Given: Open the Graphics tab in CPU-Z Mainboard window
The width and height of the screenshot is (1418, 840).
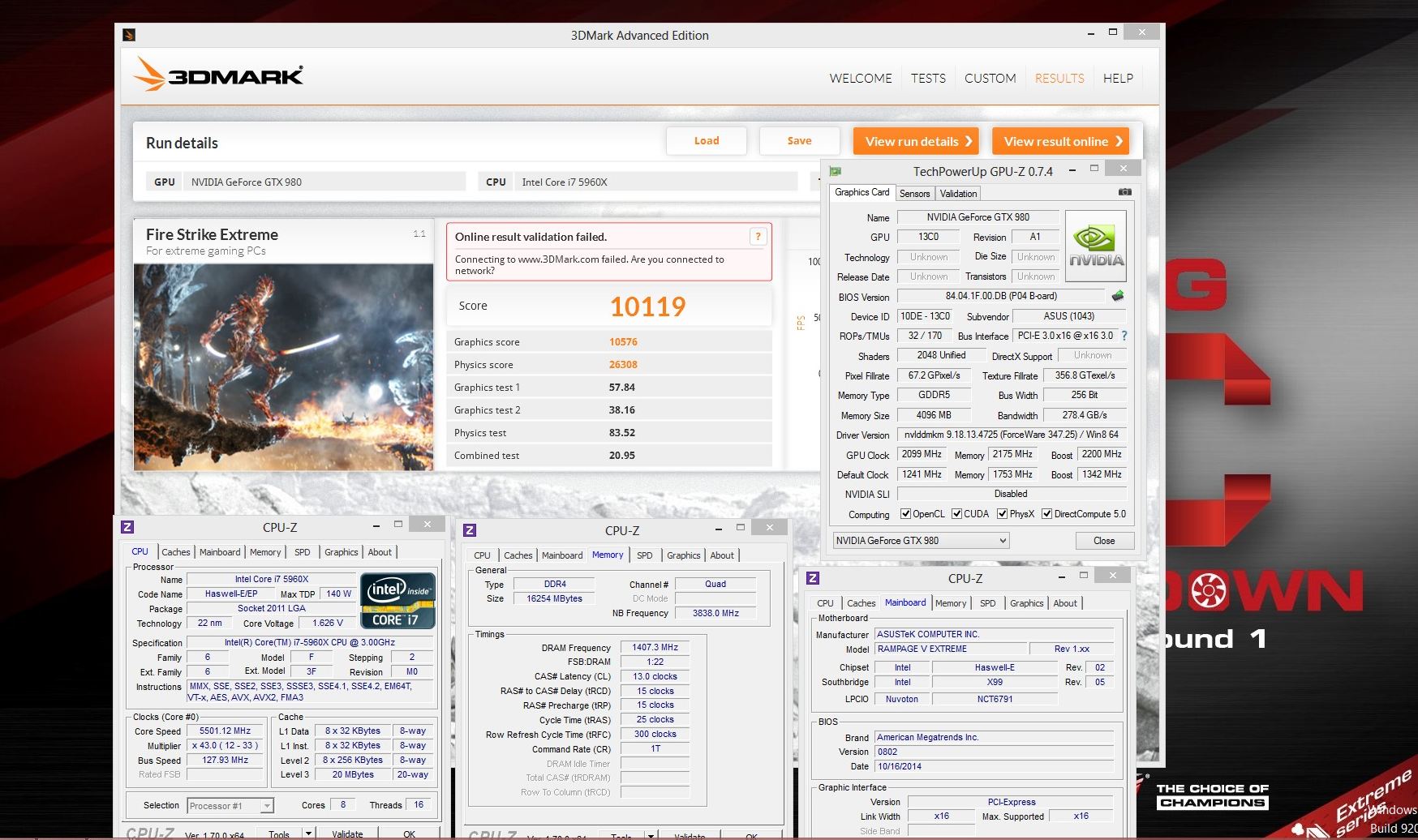Looking at the screenshot, I should pos(1026,603).
